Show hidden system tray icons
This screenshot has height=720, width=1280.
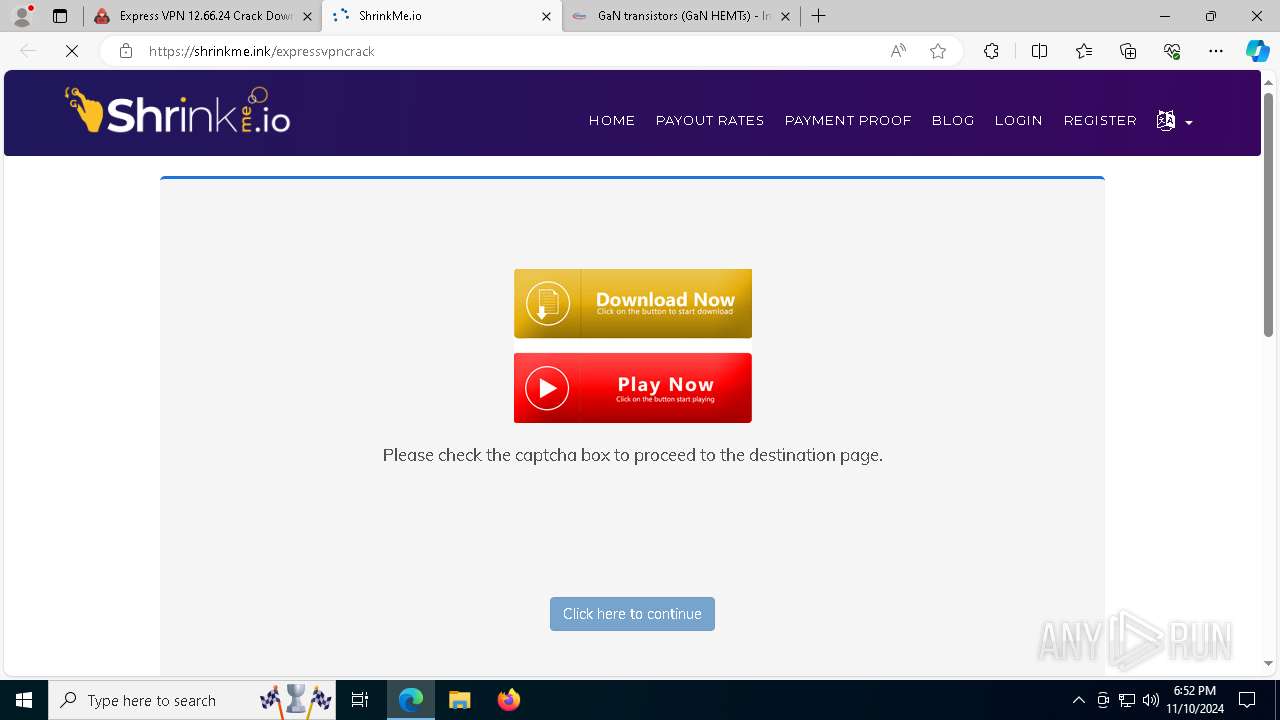pyautogui.click(x=1079, y=700)
